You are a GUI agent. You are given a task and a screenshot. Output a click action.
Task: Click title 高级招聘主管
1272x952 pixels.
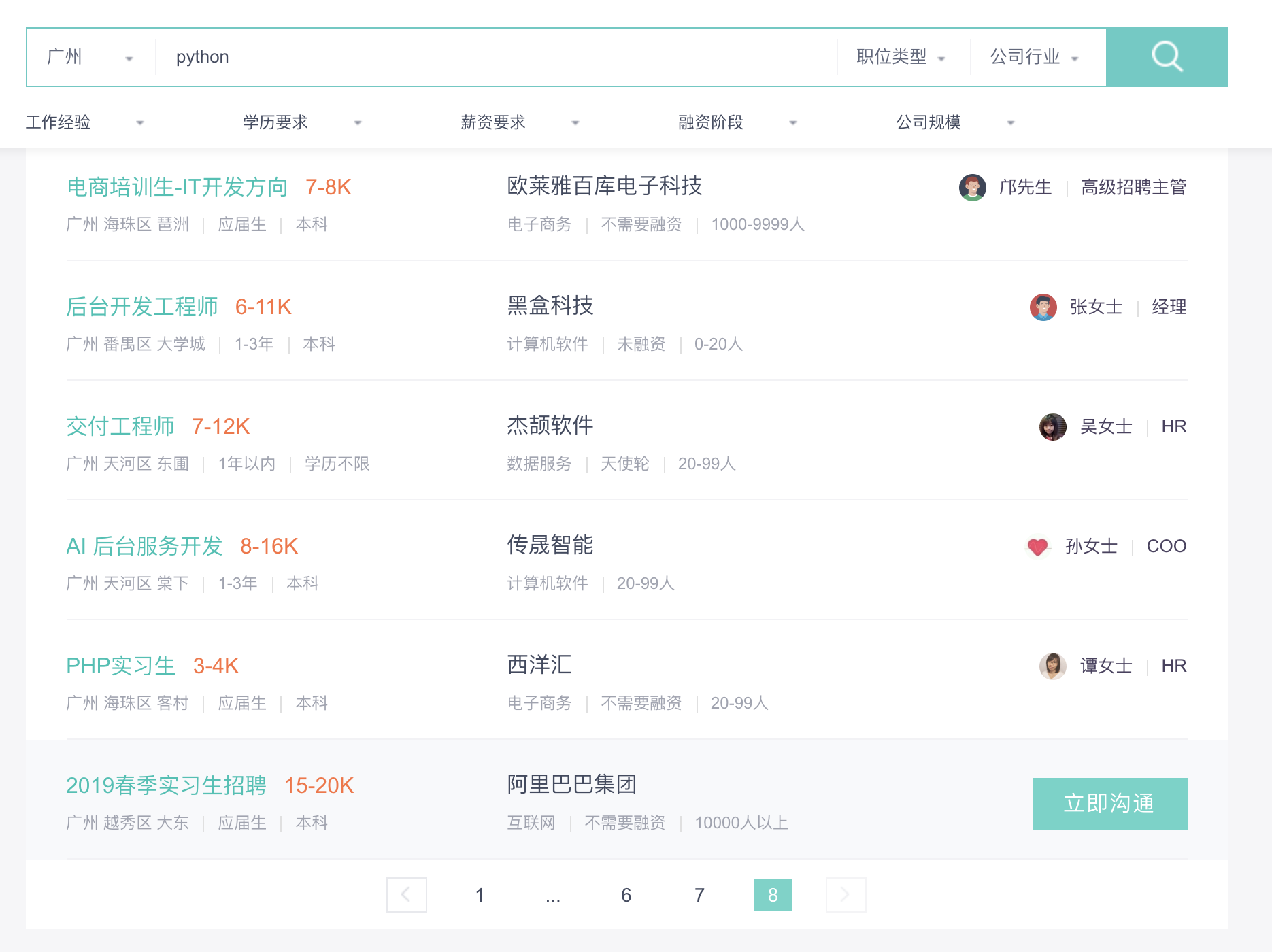(1134, 187)
